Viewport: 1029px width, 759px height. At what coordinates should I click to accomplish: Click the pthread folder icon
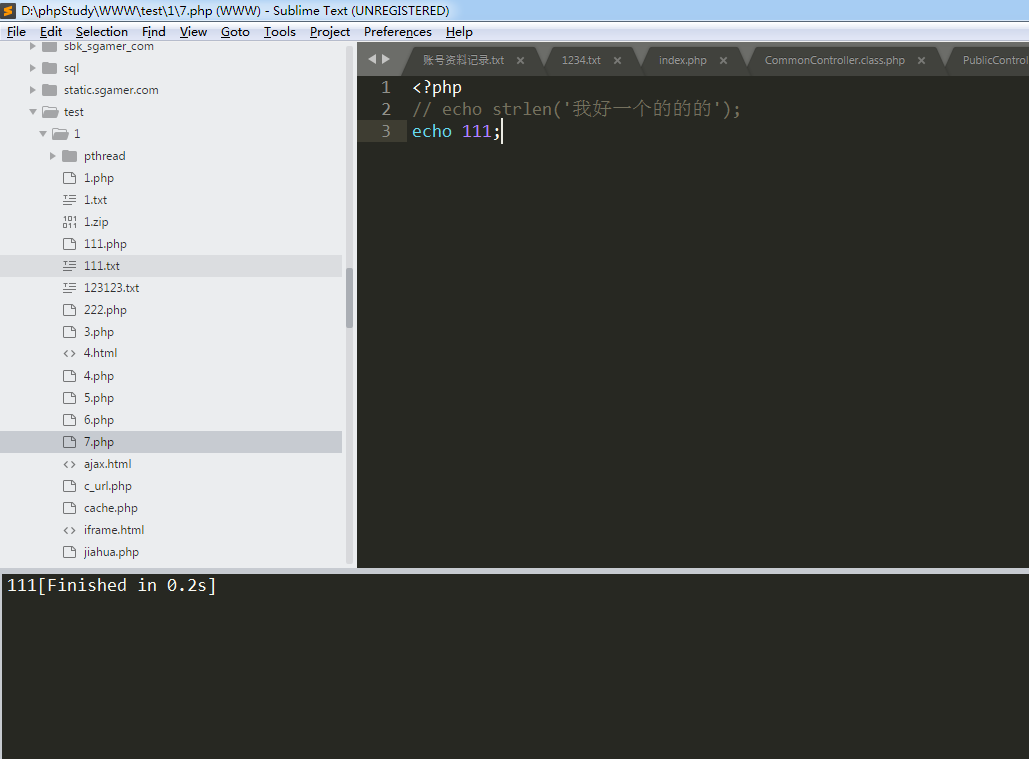(x=69, y=156)
